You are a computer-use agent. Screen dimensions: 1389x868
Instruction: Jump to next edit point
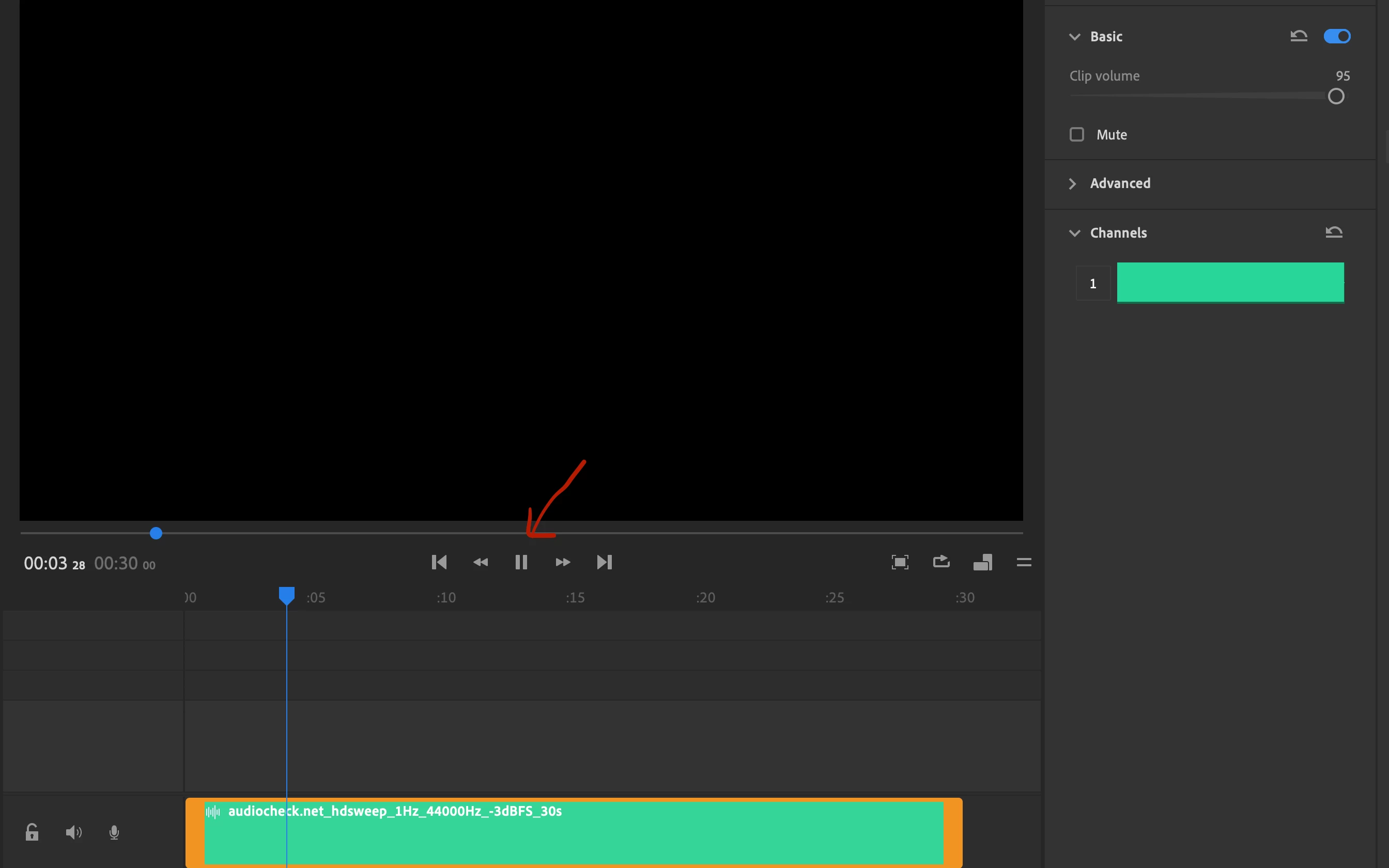[605, 562]
